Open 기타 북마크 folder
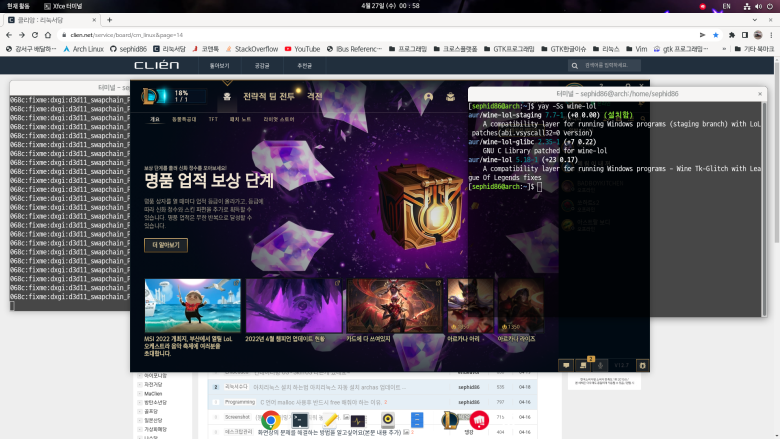Screen dimensions: 780x439 pos(754,49)
